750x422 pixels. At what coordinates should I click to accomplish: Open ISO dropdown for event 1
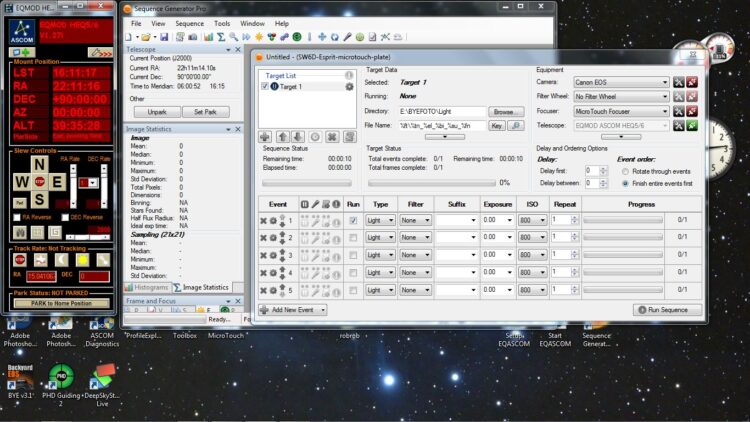(532, 220)
